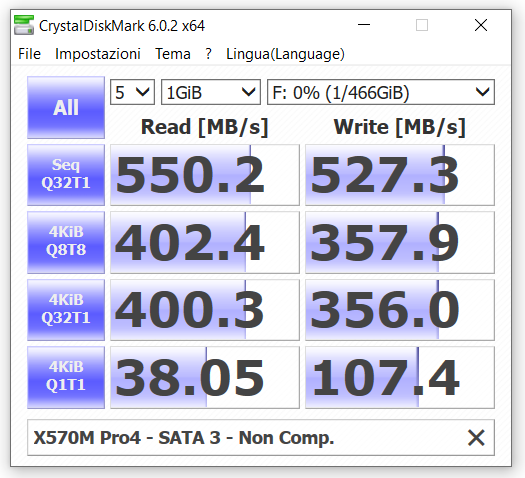This screenshot has height=478, width=525.
Task: Click the CrystalDiskMark app icon in title bar
Action: 24,25
